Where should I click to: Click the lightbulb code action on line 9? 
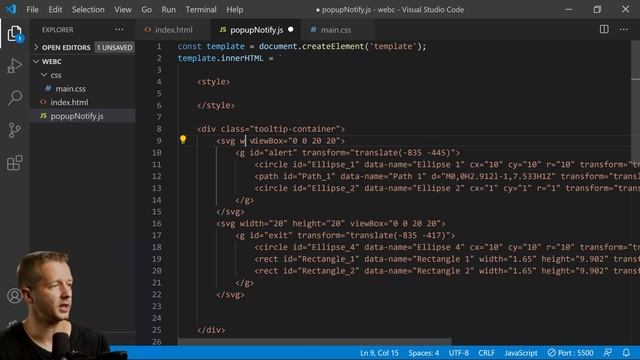183,140
